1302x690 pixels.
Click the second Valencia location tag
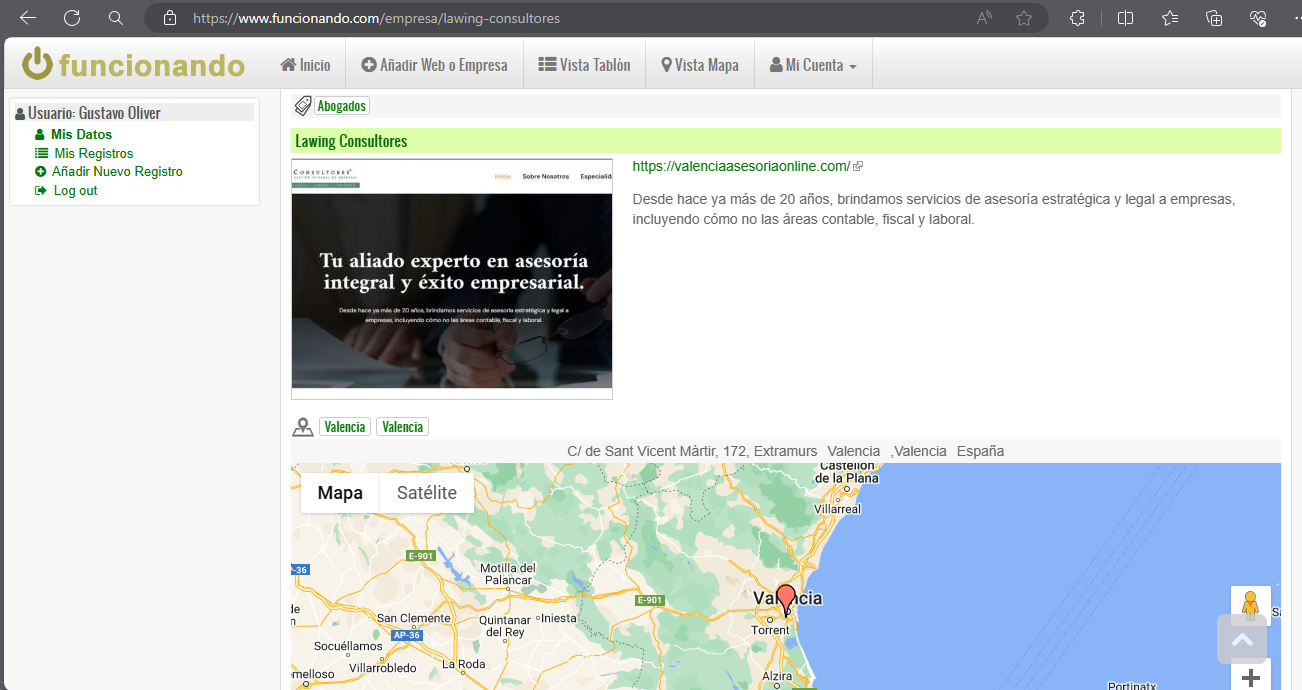402,427
